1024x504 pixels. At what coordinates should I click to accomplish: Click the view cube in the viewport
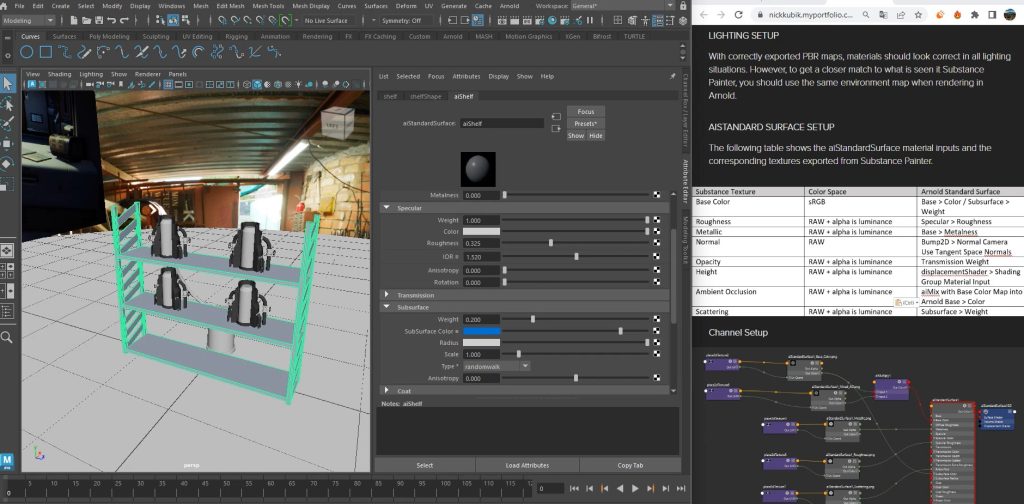click(340, 121)
